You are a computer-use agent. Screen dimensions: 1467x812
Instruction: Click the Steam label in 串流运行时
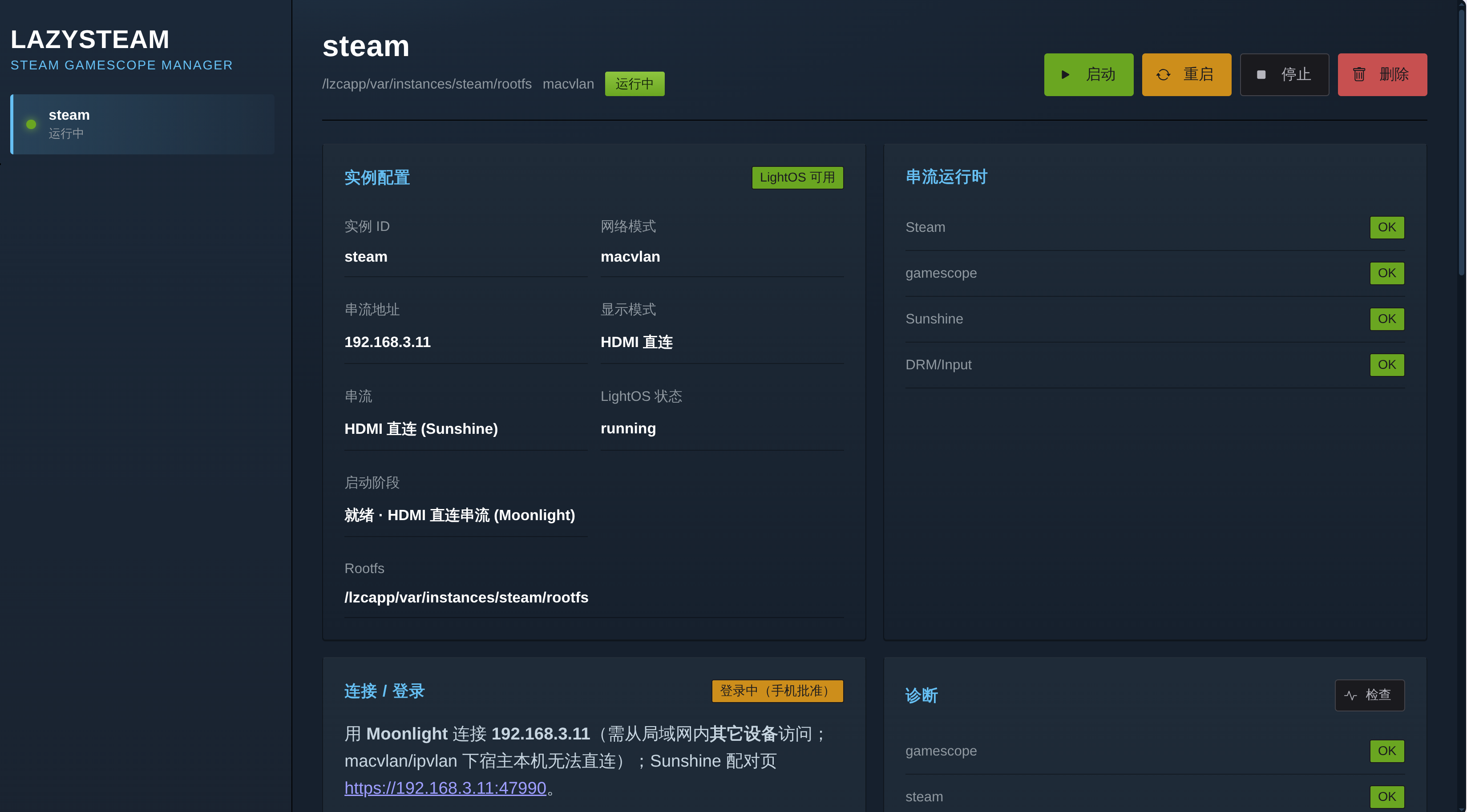tap(925, 227)
